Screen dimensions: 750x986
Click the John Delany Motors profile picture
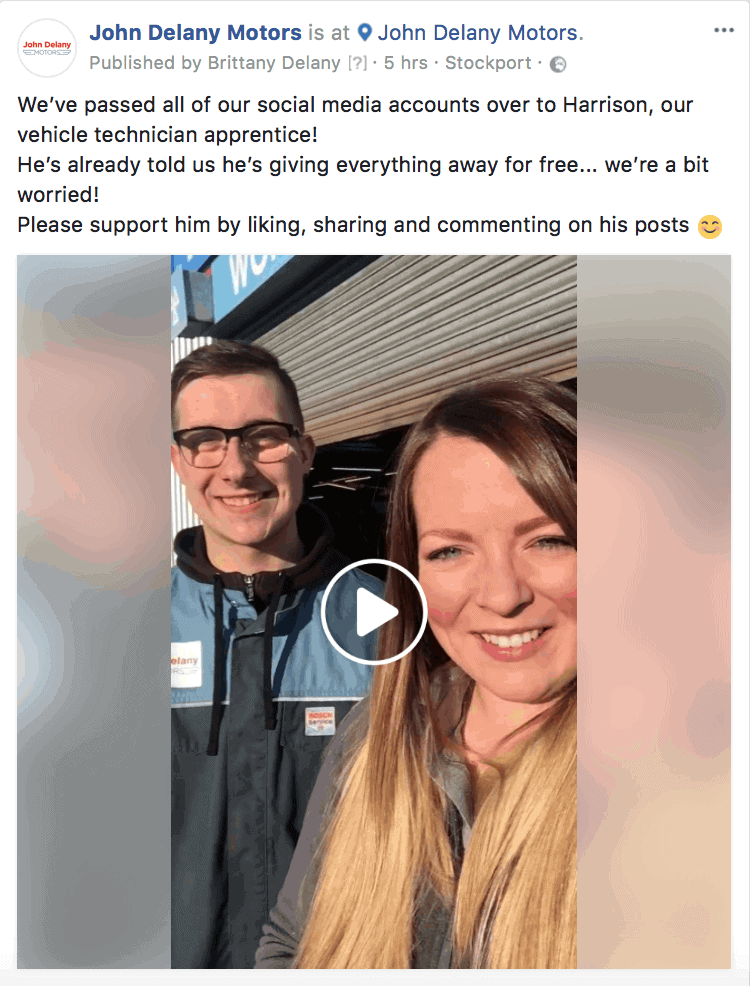pyautogui.click(x=47, y=48)
